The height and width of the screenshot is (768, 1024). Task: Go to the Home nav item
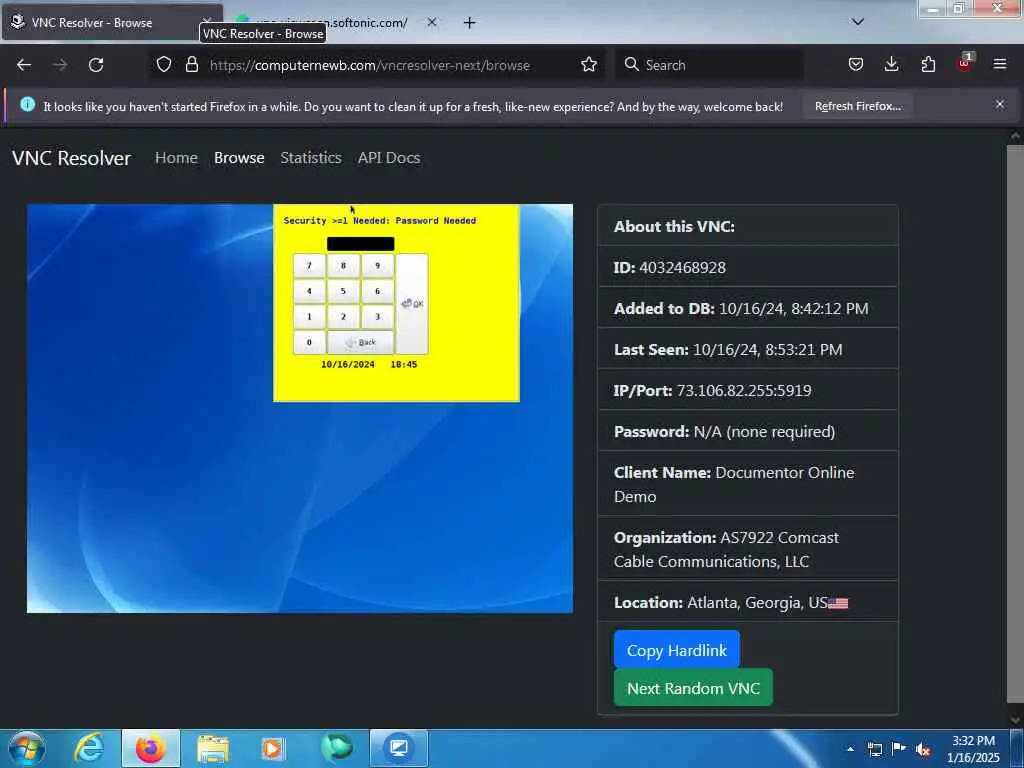pyautogui.click(x=176, y=158)
